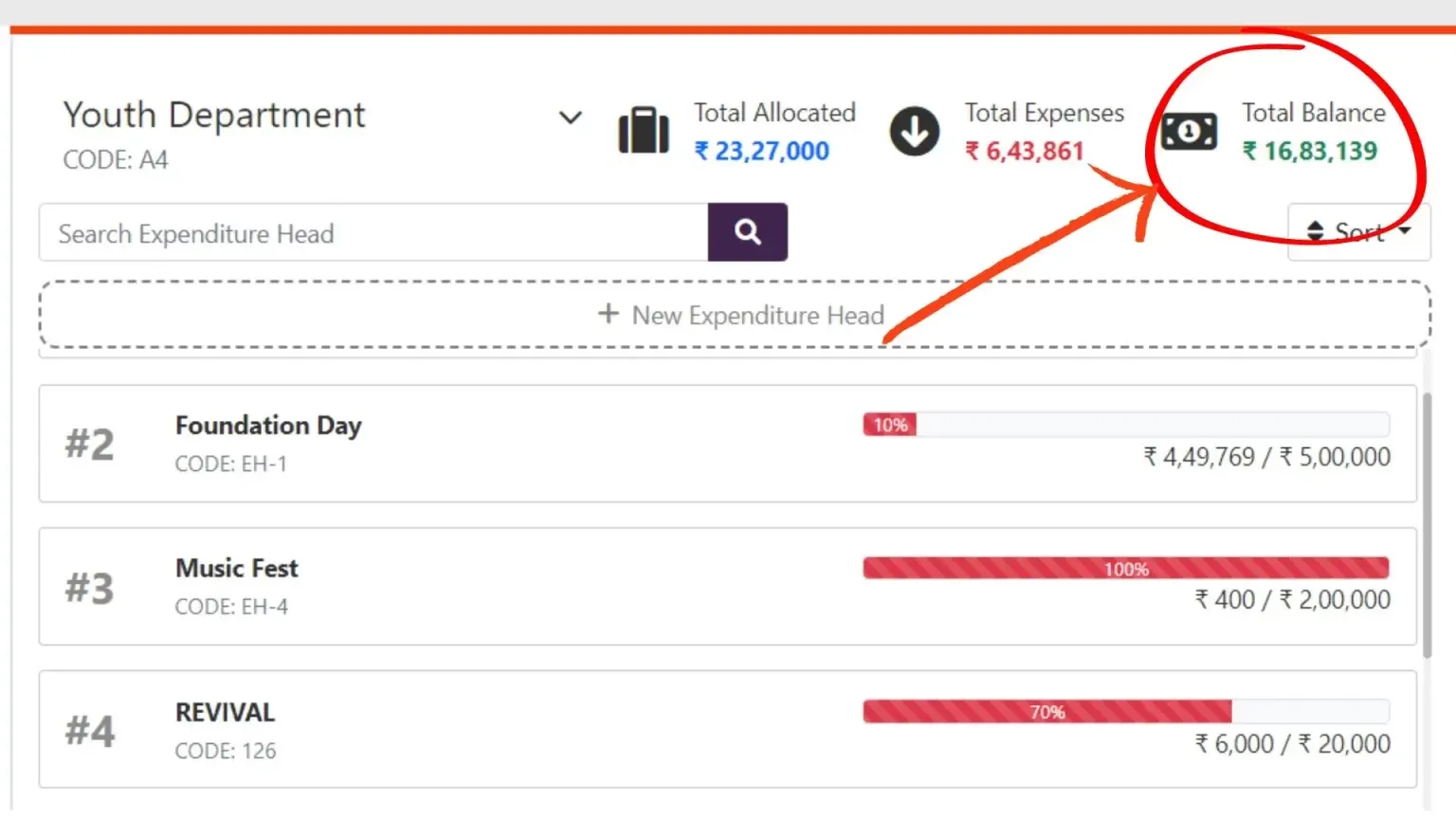Open the REVIVAL expenditure head
The width and height of the screenshot is (1456, 819).
(728, 730)
